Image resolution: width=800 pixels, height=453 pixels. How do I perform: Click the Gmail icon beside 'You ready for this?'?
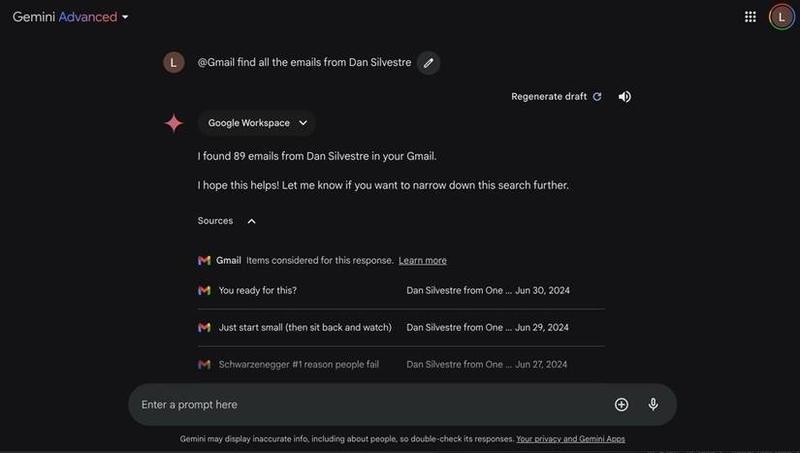(x=204, y=291)
